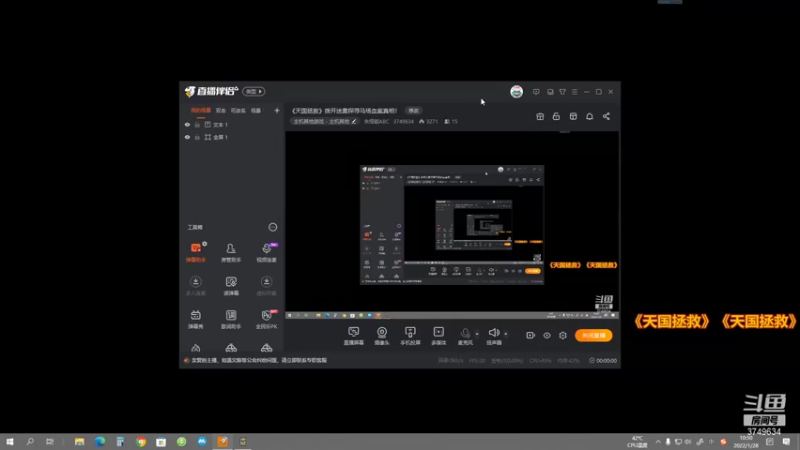The width and height of the screenshot is (800, 450).
Task: Switch to the 我的场景 tab
Action: 201,110
